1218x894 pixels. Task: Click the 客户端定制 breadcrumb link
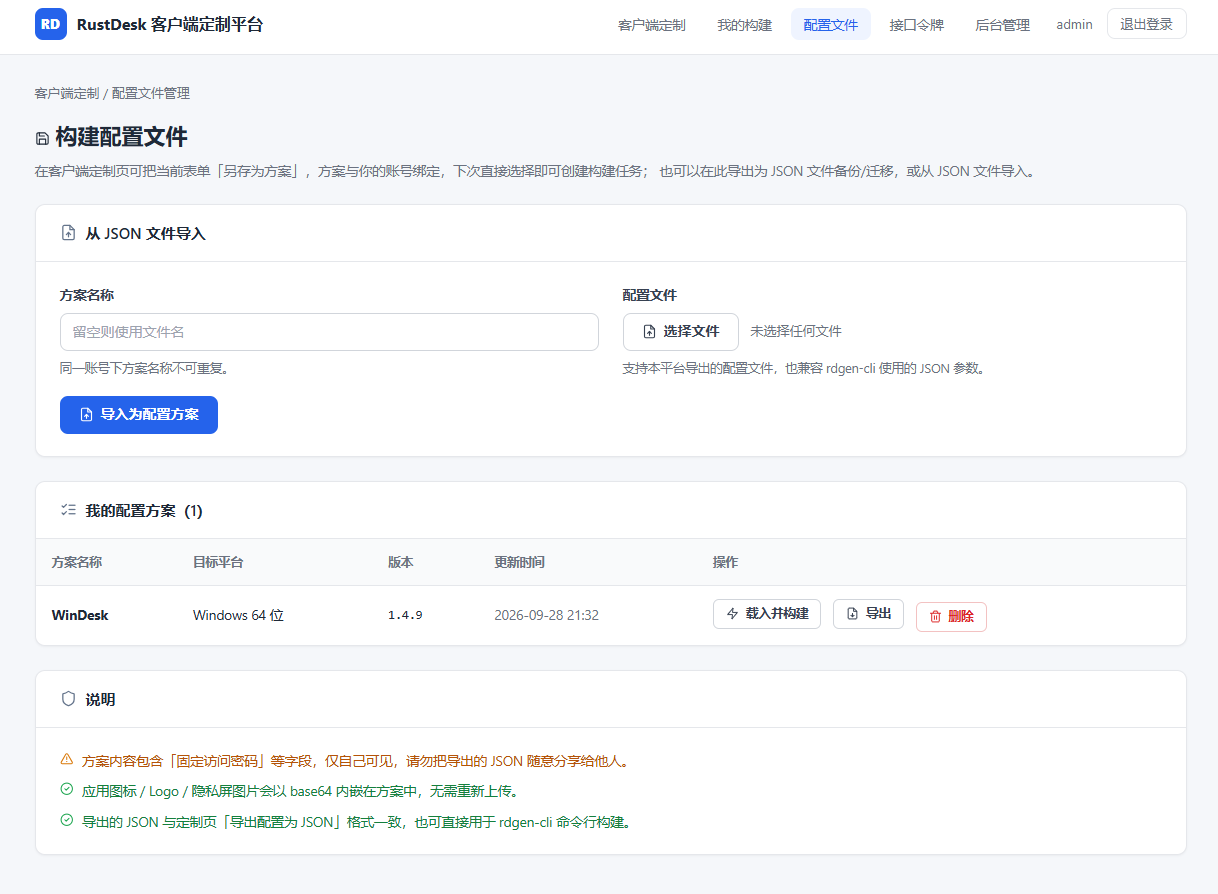pos(67,93)
